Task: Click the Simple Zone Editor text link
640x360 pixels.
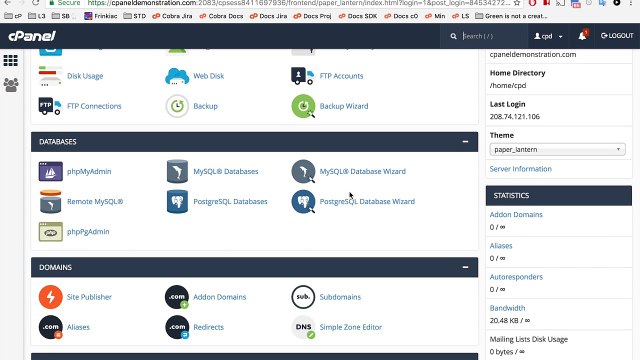Action: click(351, 327)
